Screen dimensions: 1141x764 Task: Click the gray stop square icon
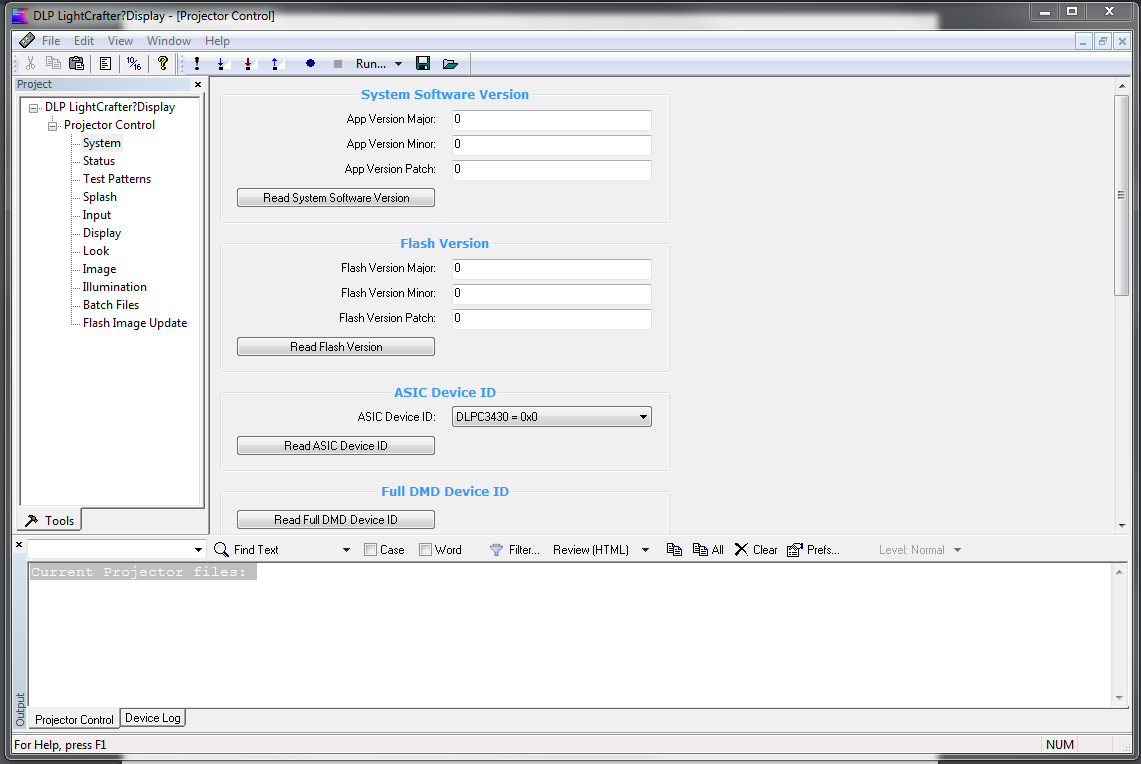point(338,64)
